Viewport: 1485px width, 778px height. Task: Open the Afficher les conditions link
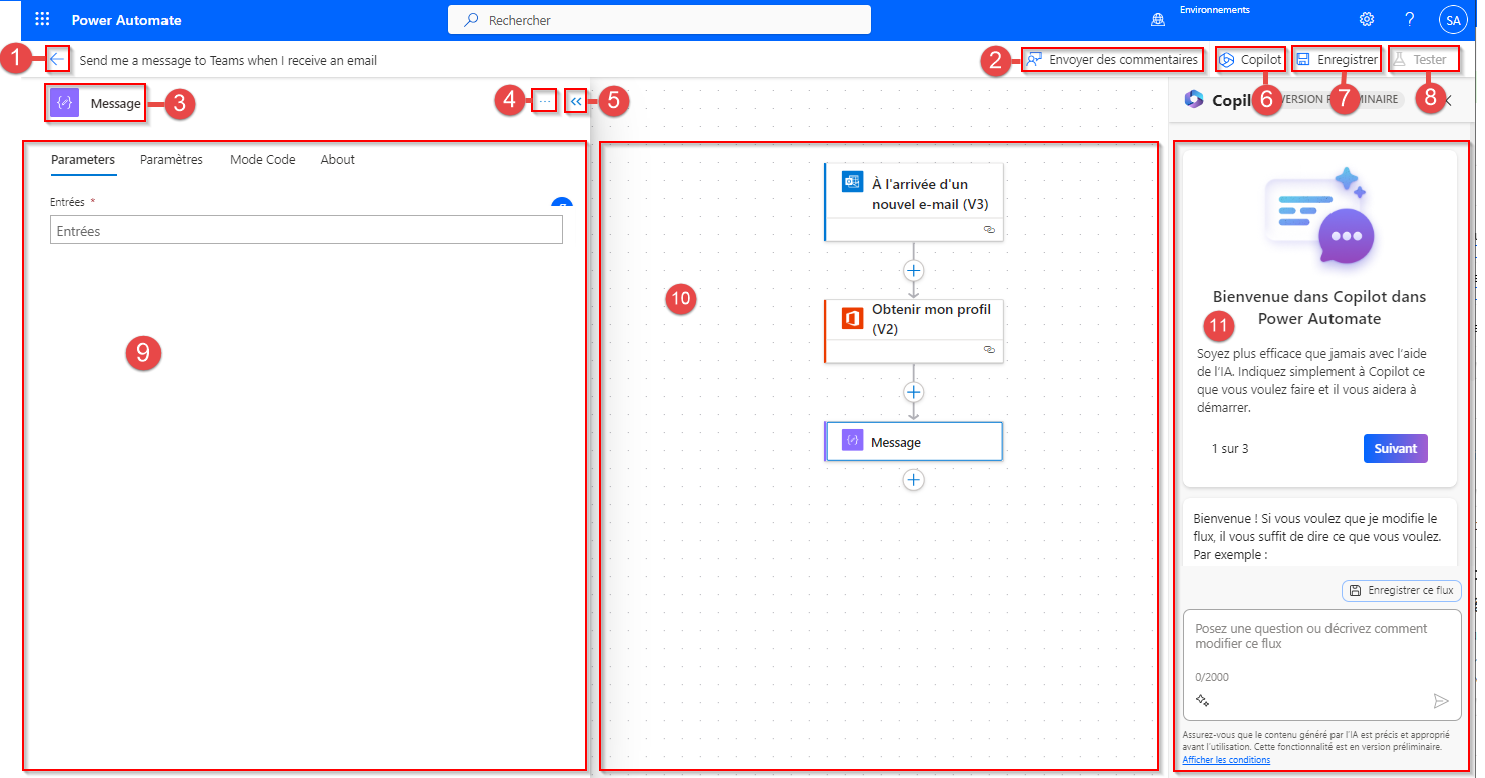(1226, 760)
